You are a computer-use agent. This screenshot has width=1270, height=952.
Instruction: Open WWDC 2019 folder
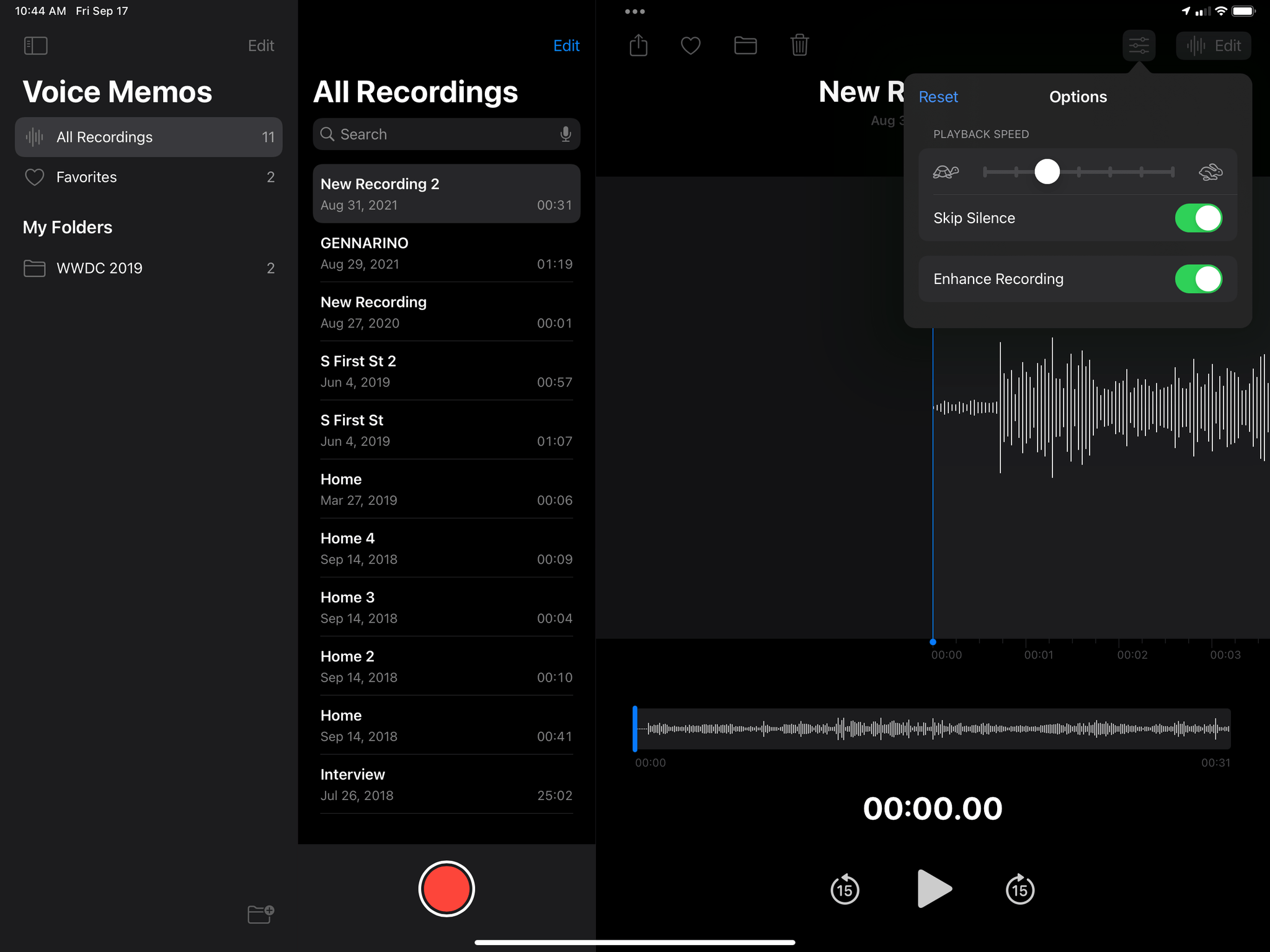[149, 268]
